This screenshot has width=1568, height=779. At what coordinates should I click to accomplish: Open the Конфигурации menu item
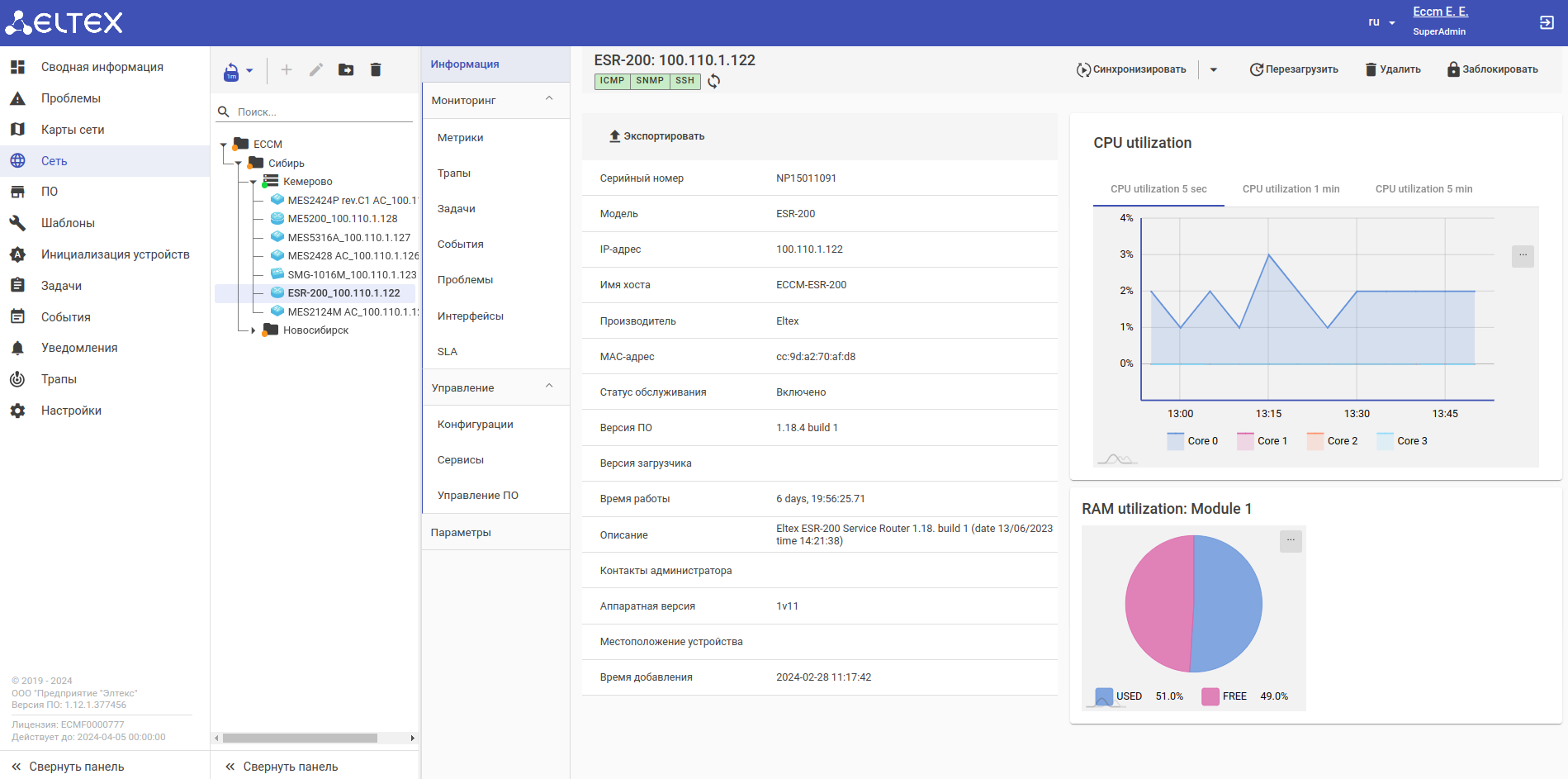pyautogui.click(x=495, y=425)
